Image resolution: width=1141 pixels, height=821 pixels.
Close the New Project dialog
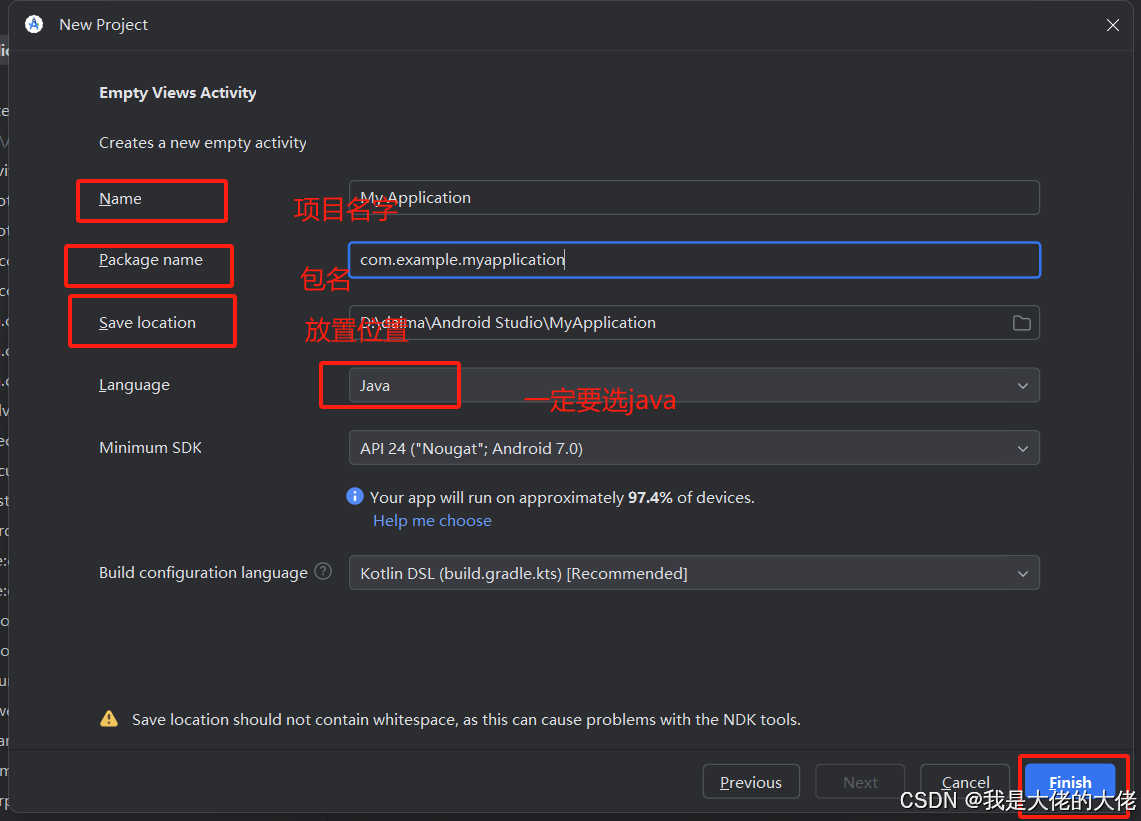tap(1113, 25)
